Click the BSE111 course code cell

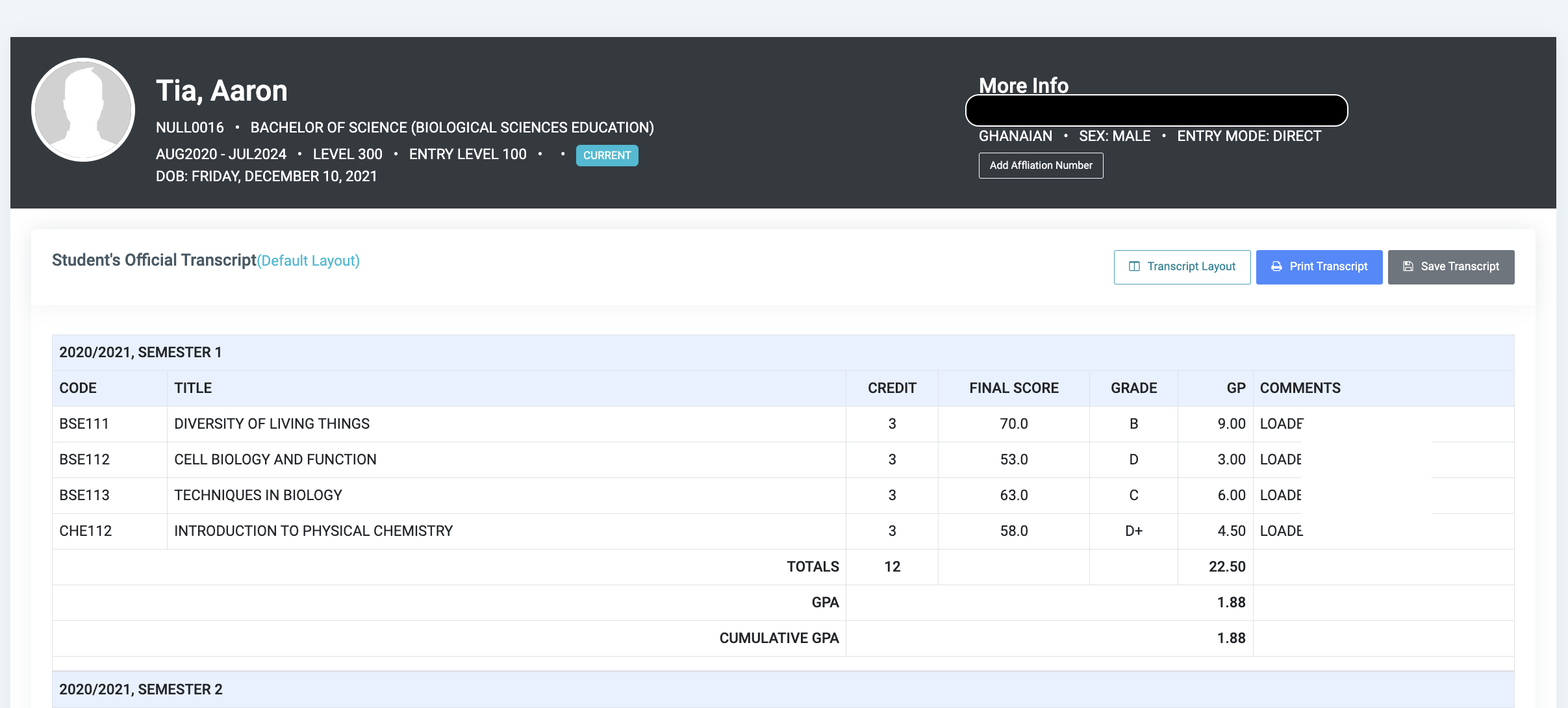(84, 424)
